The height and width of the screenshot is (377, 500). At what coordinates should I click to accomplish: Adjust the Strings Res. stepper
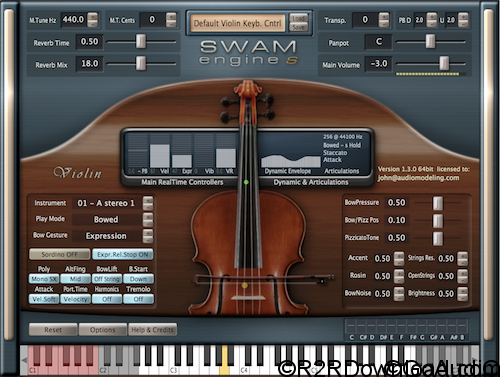click(462, 259)
